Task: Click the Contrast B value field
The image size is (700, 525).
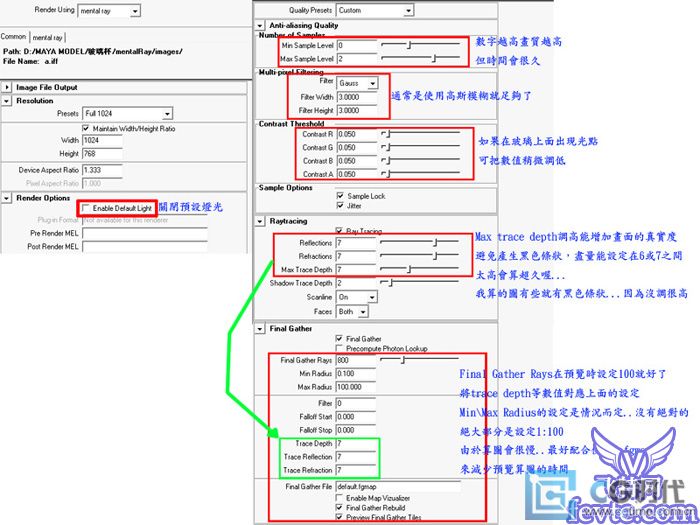Action: click(x=357, y=161)
